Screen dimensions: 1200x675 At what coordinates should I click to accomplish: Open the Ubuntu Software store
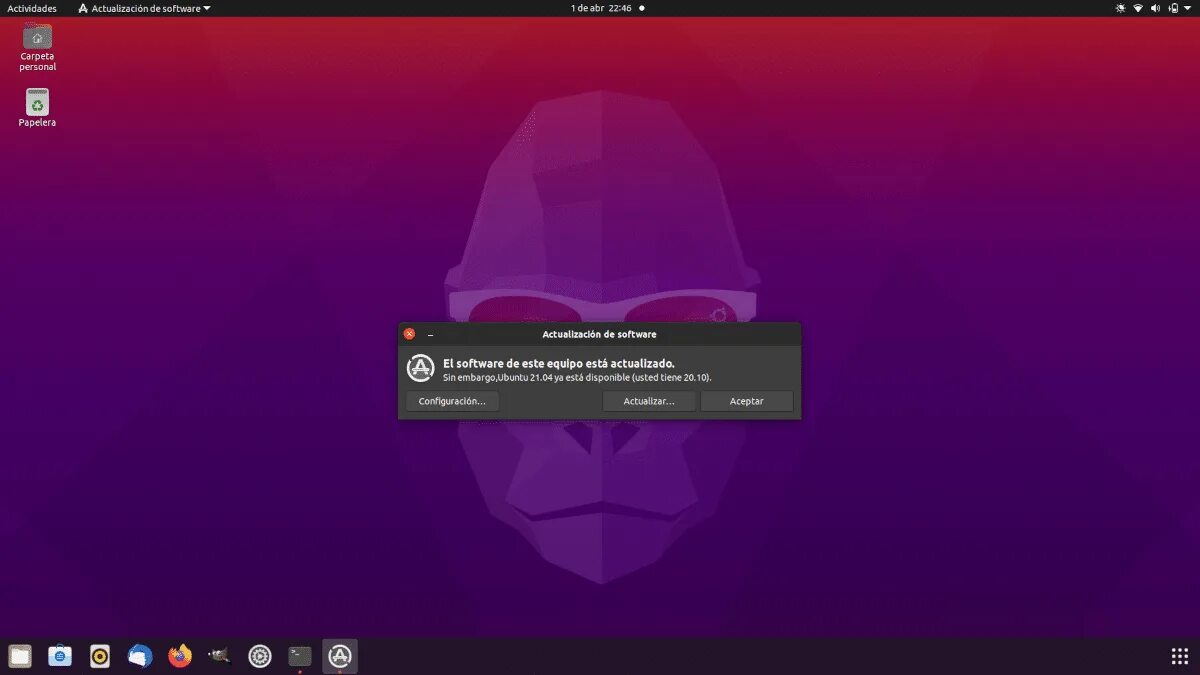click(x=59, y=656)
